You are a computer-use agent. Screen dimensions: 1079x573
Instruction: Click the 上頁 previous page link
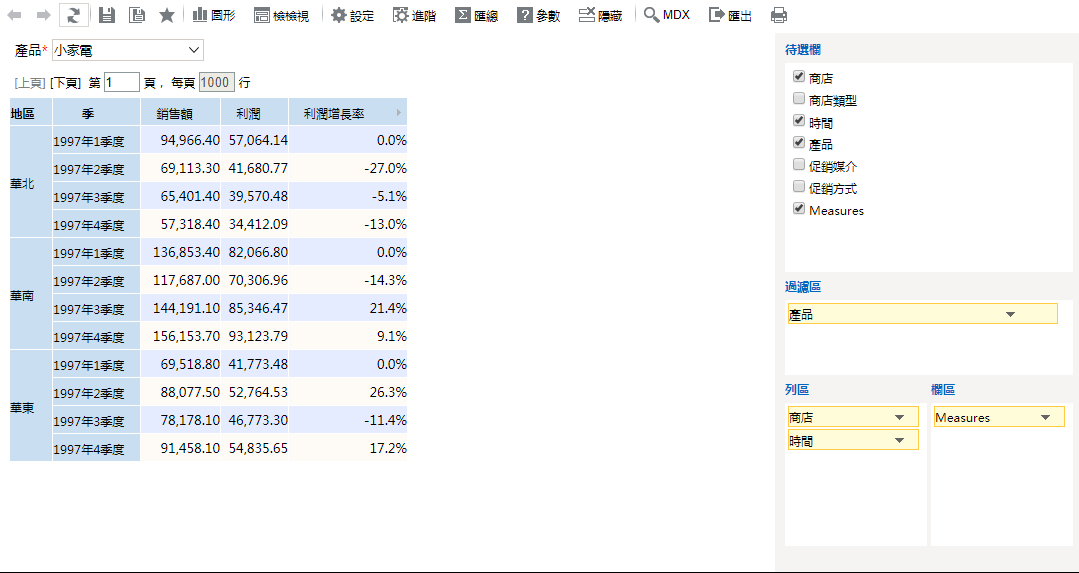(x=29, y=83)
